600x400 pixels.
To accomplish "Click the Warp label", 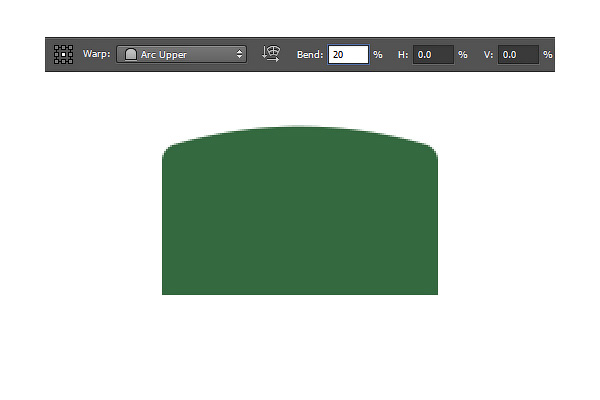I will pos(96,54).
